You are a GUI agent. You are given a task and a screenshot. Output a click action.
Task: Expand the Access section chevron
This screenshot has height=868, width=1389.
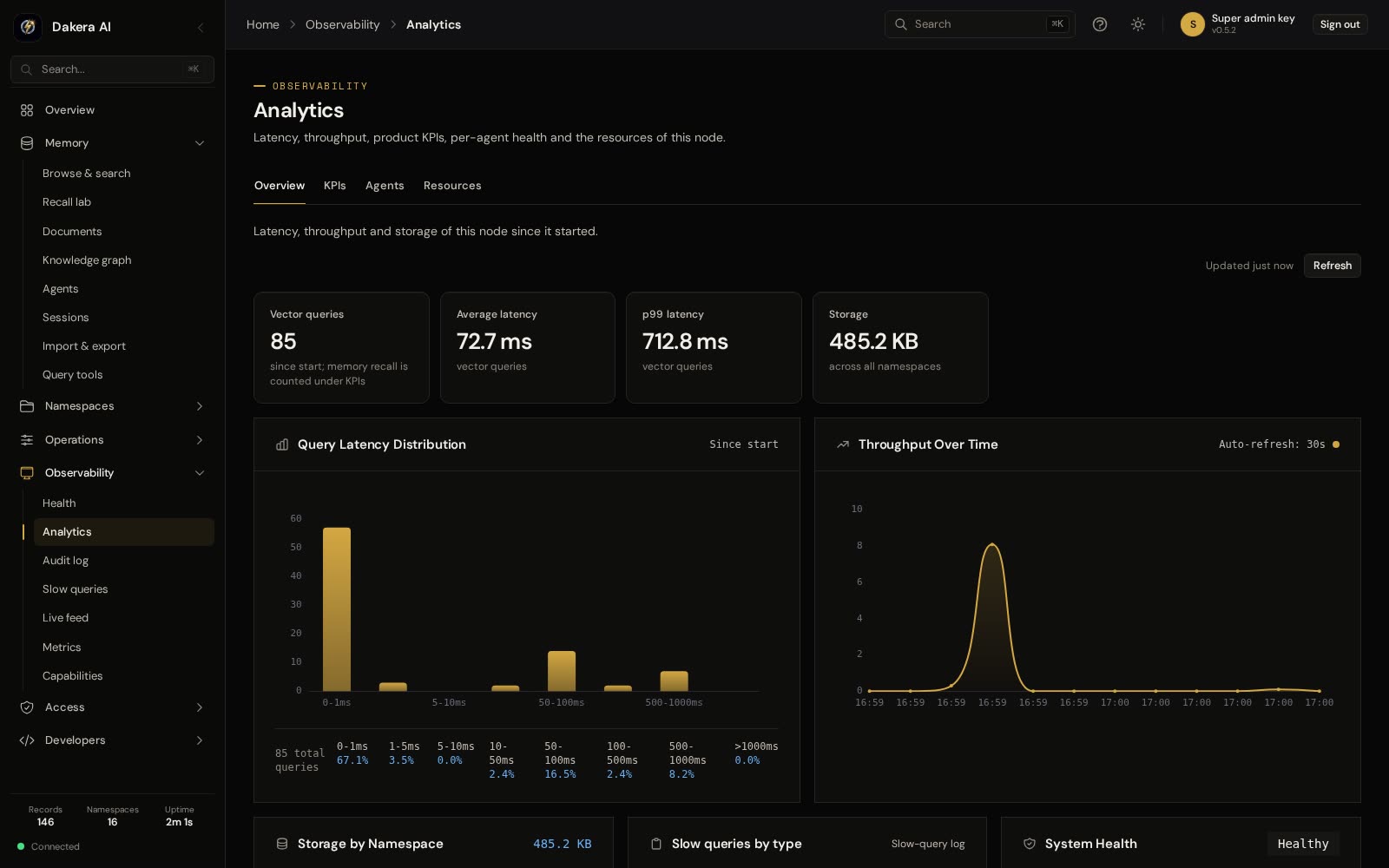click(x=200, y=707)
